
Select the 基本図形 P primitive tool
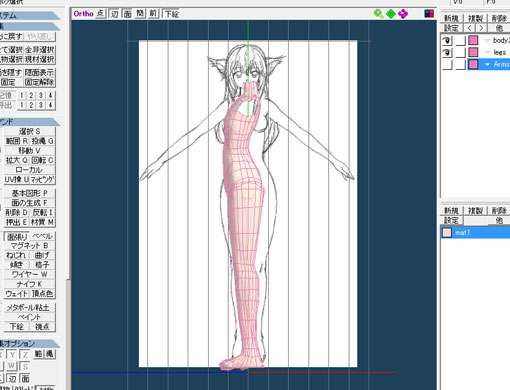click(x=29, y=193)
